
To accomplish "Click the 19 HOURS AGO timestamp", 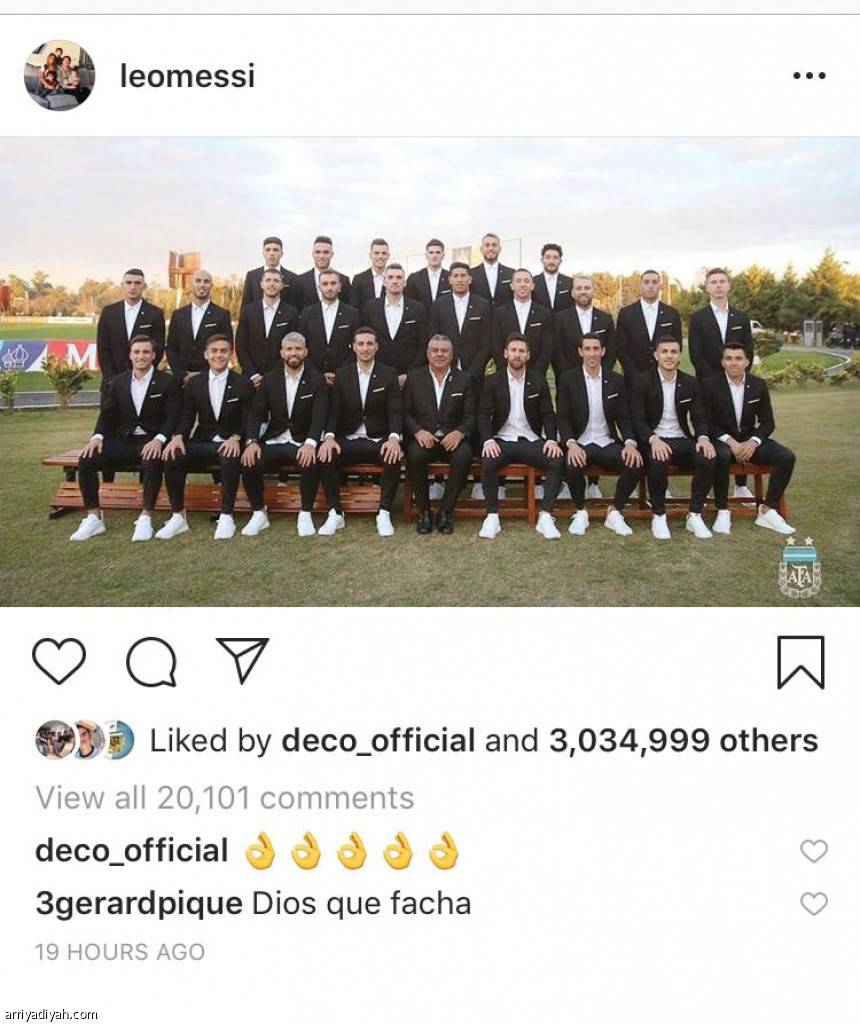I will coord(120,952).
